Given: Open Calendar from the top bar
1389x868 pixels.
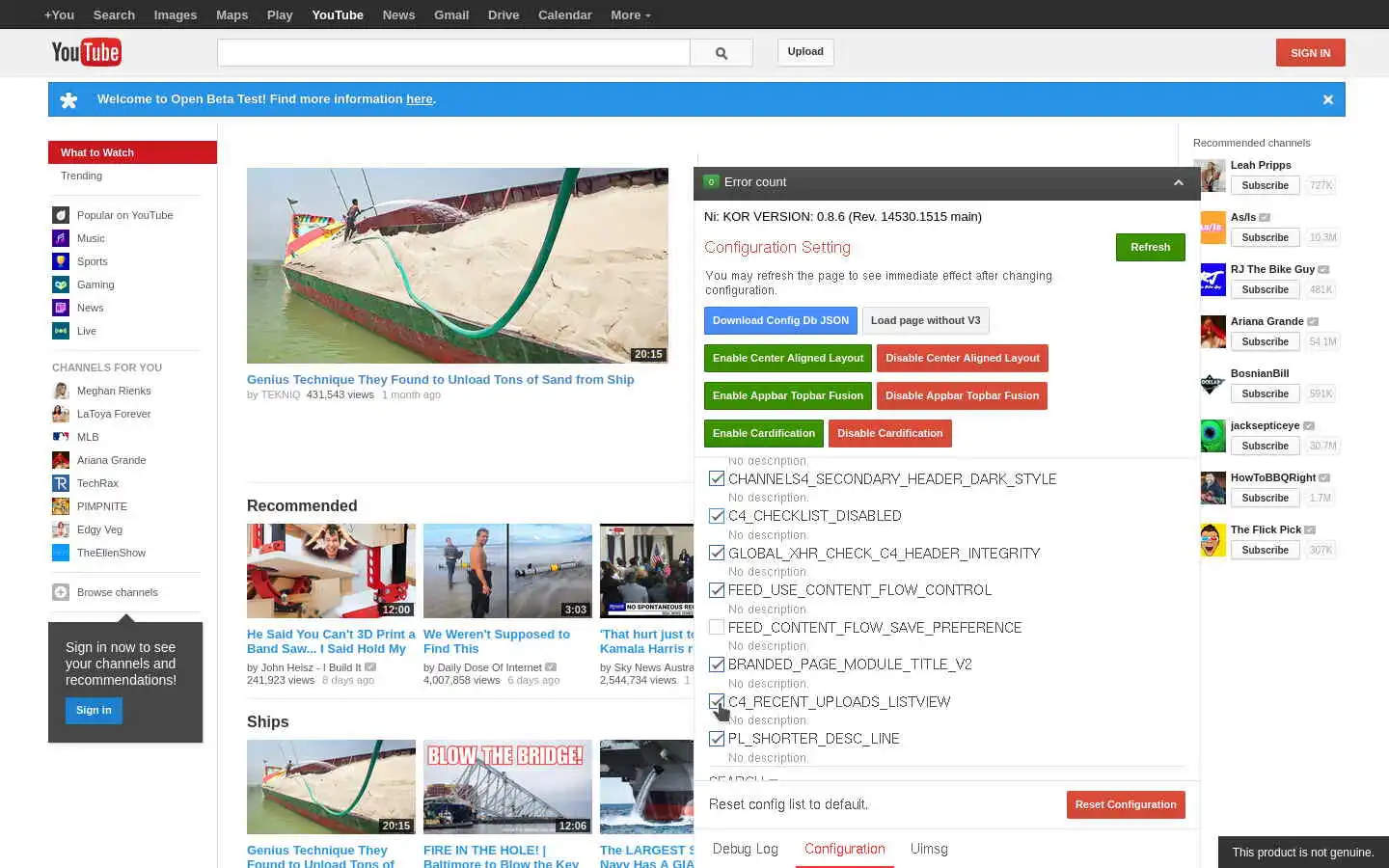Looking at the screenshot, I should pyautogui.click(x=564, y=14).
